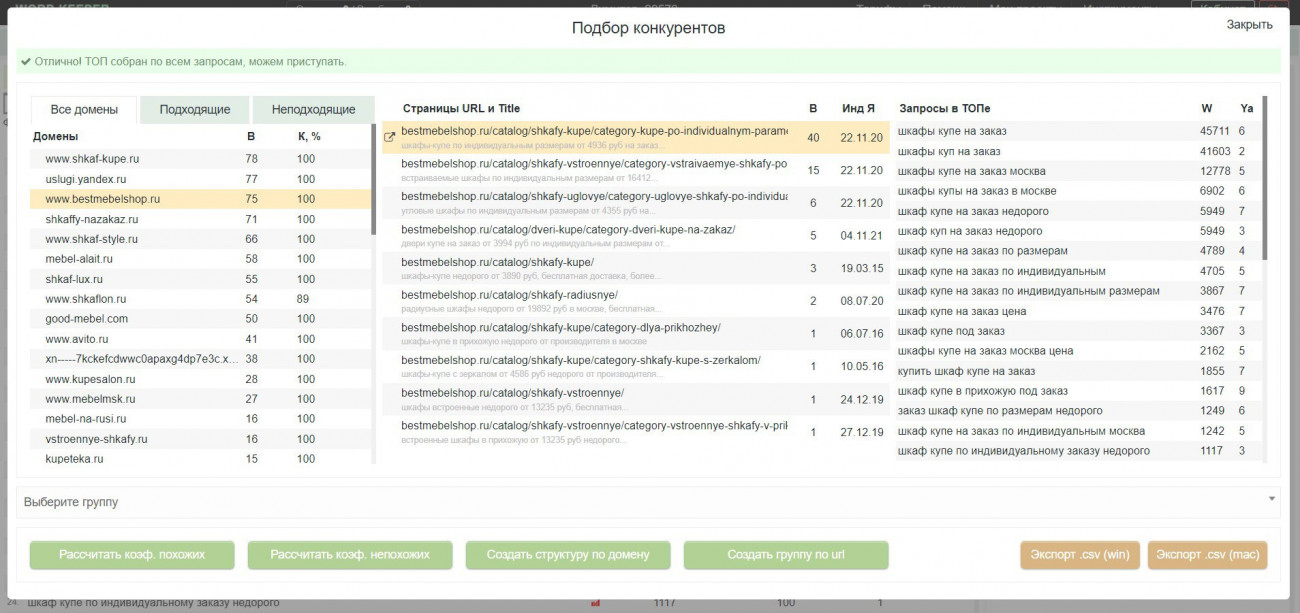Viewport: 1300px width, 613px height.
Task: Select URL category-dlya-prikhozhey page row
Action: [x=636, y=334]
